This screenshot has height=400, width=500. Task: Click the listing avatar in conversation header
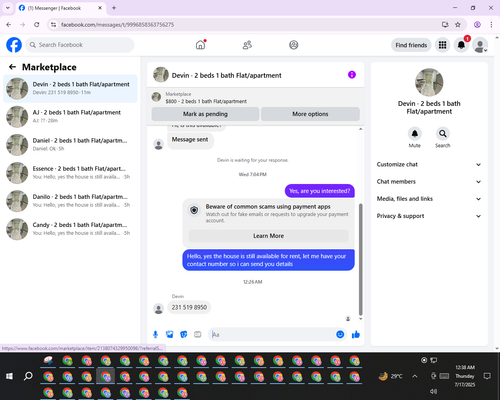pyautogui.click(x=161, y=75)
